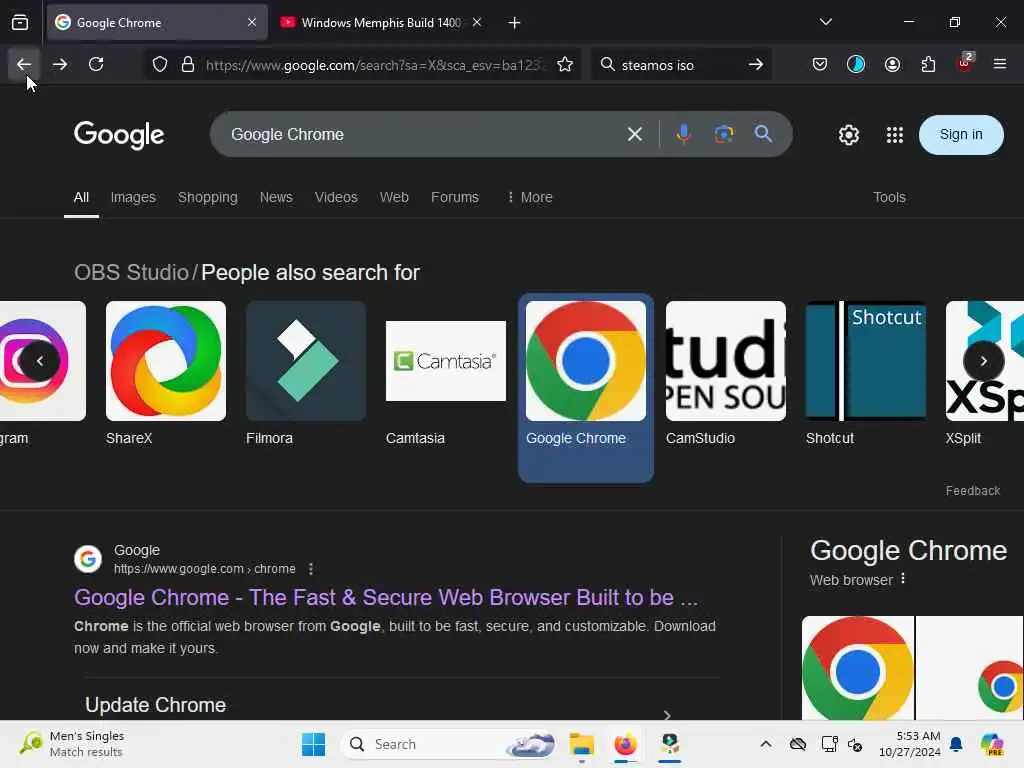
Task: Clear the Google search box
Action: coord(635,135)
